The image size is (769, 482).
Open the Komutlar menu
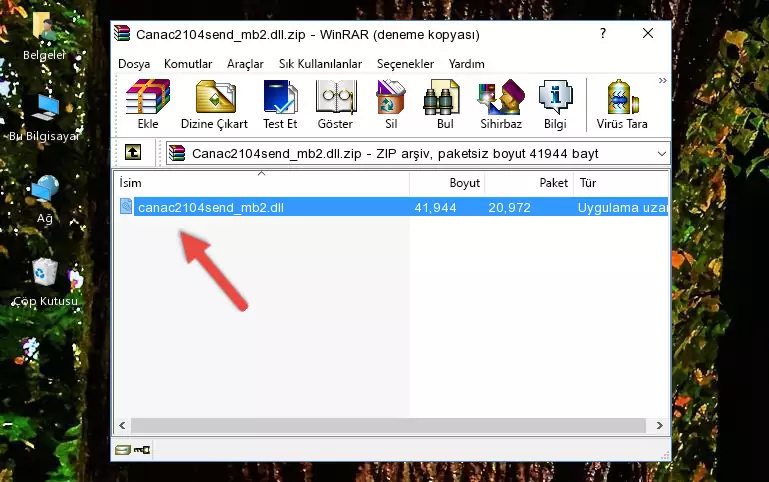click(188, 64)
